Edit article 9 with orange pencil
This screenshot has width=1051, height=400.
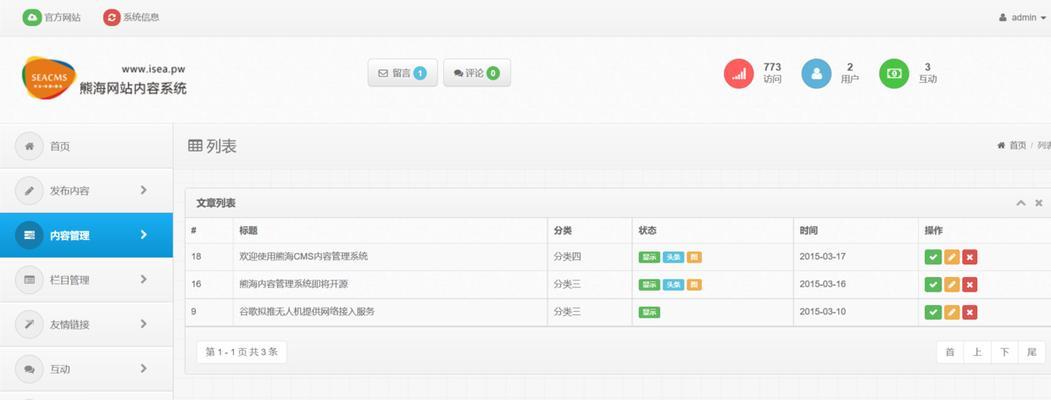[x=951, y=312]
